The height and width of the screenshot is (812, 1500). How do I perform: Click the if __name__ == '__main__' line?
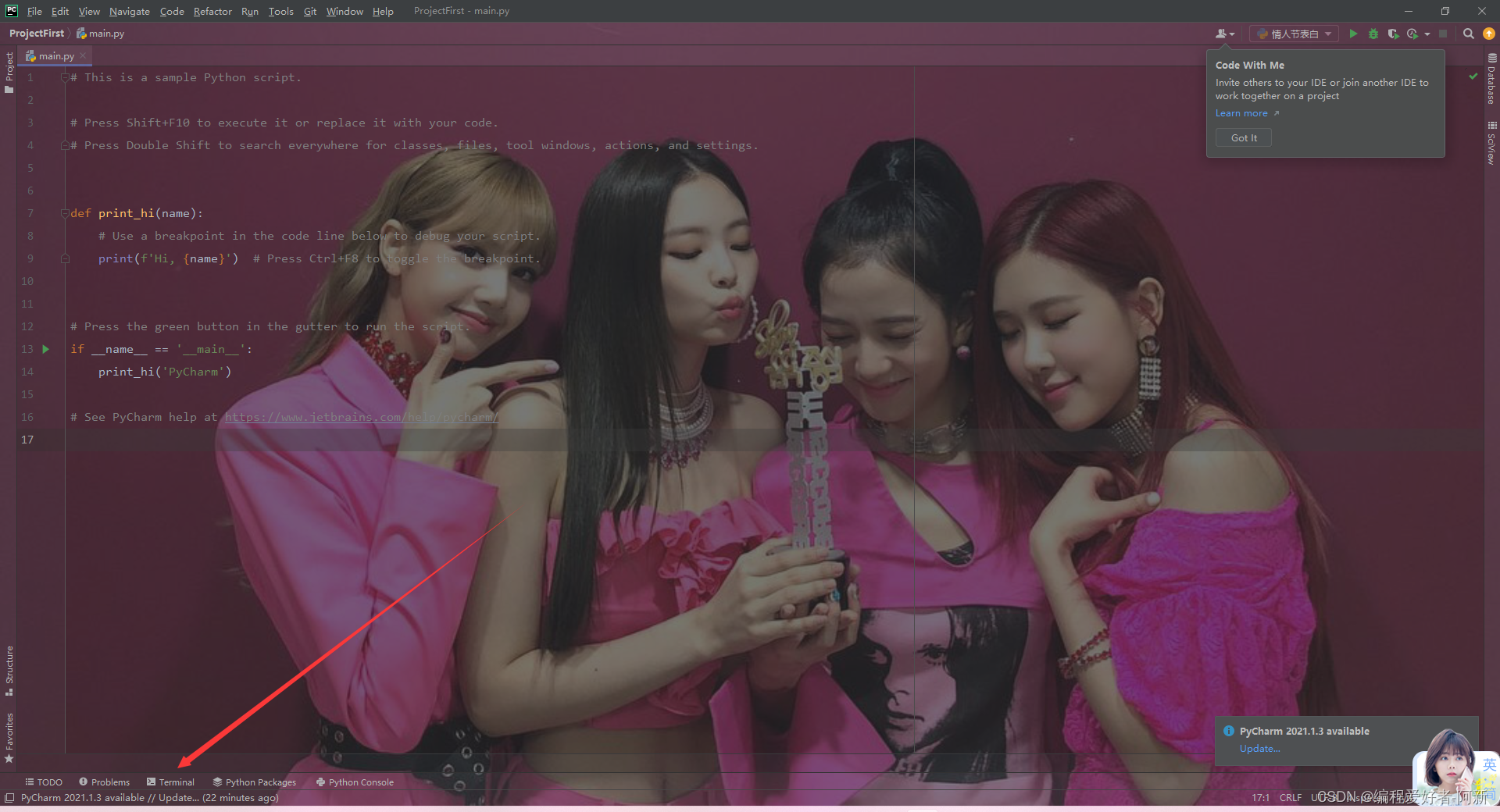162,349
